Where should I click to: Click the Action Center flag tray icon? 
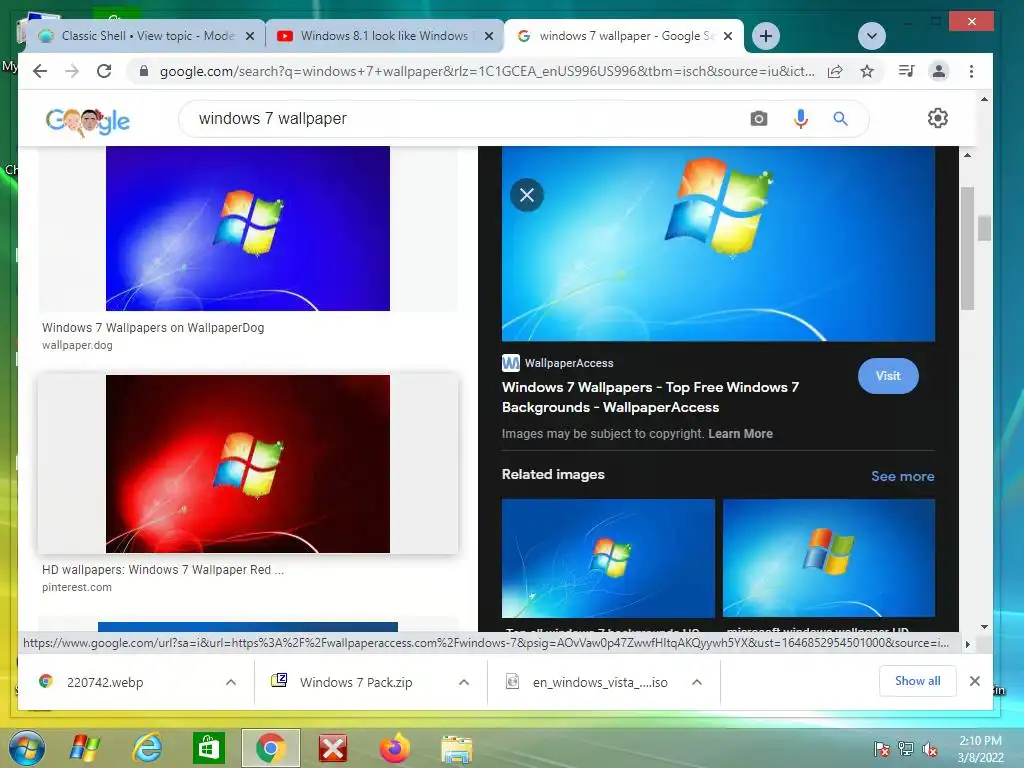[x=882, y=749]
